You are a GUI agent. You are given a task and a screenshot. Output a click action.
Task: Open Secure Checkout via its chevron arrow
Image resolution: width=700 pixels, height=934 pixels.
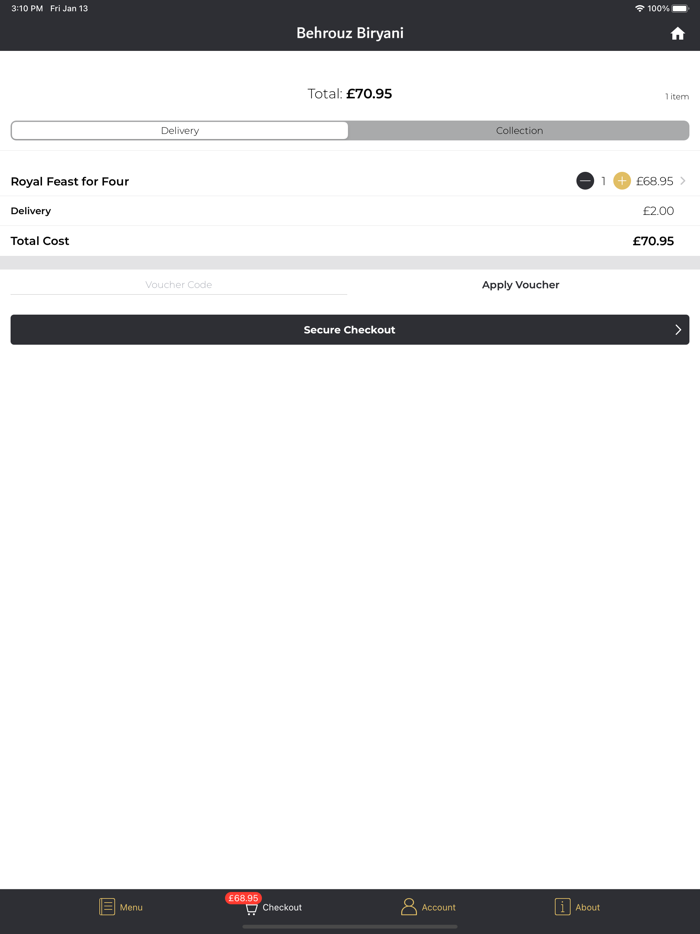coord(677,329)
